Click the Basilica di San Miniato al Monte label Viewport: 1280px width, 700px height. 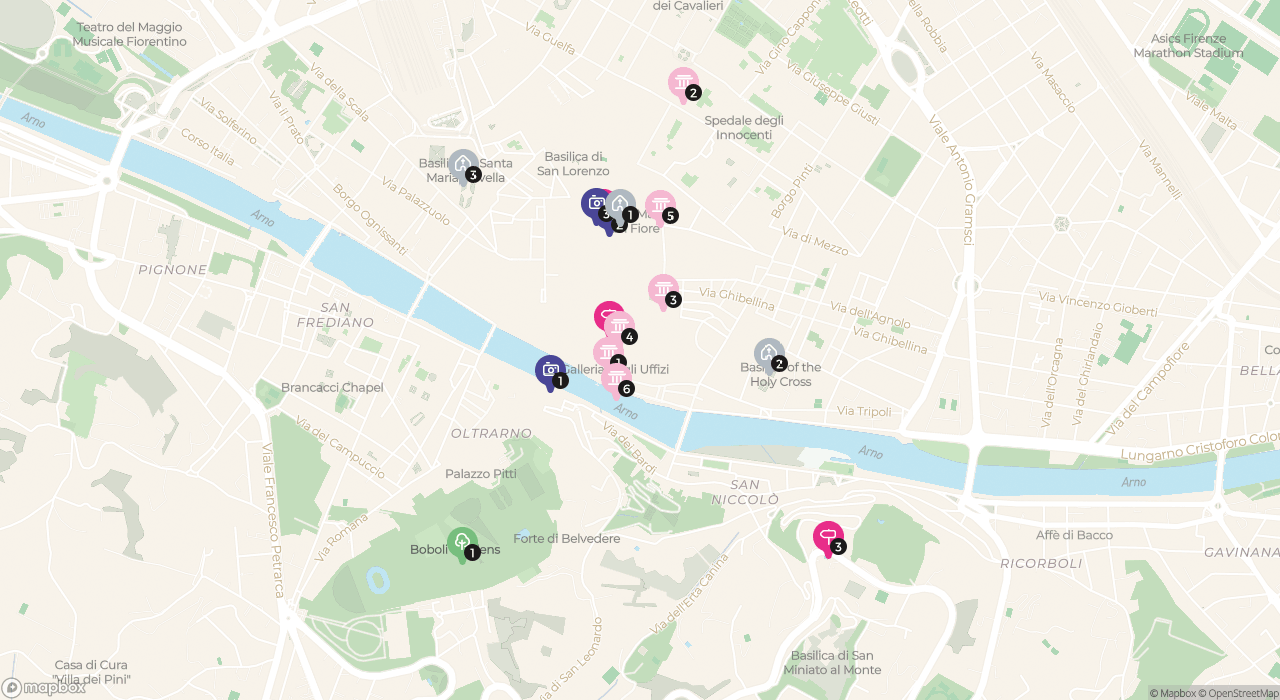[836, 663]
